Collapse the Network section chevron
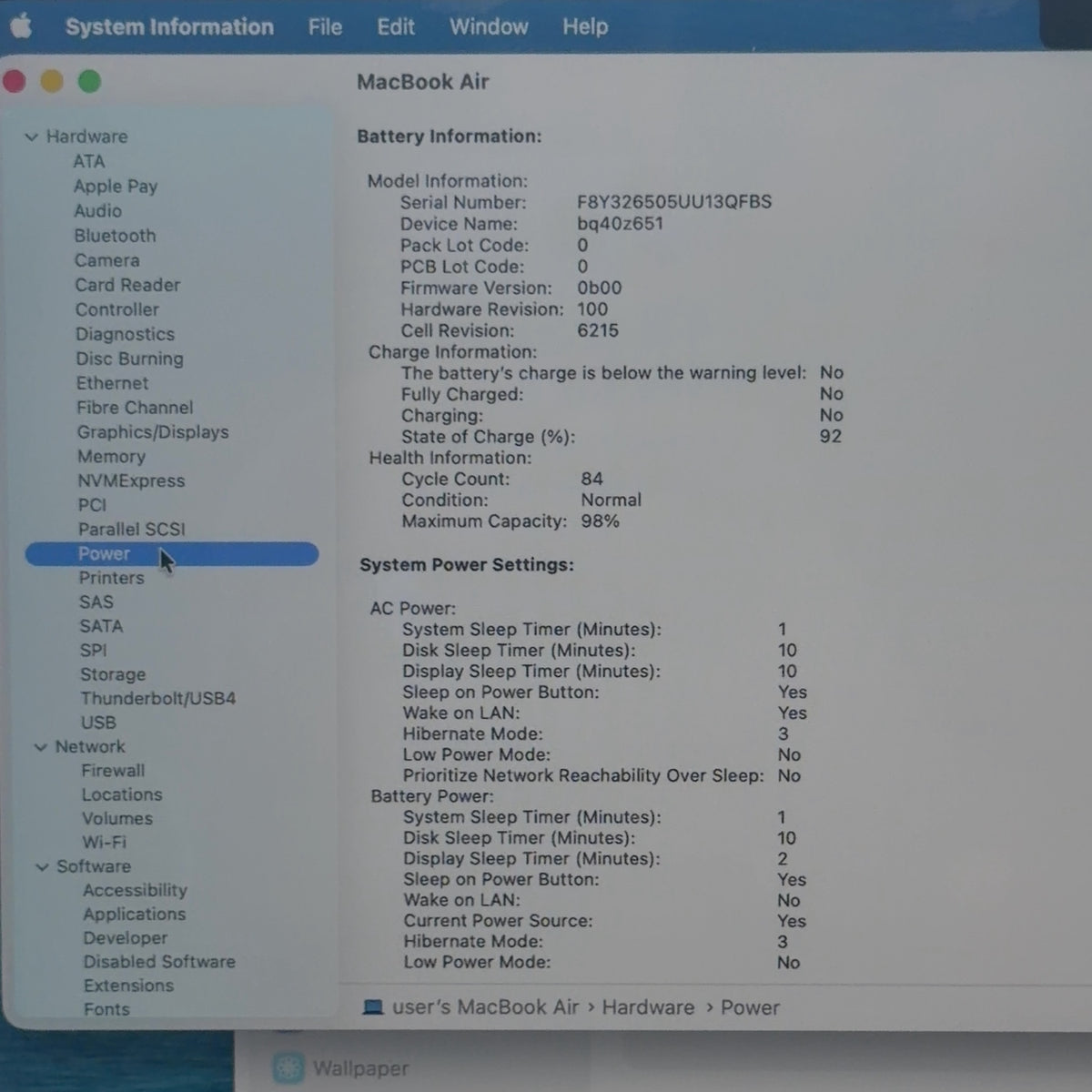Viewport: 1092px width, 1092px height. coord(40,747)
